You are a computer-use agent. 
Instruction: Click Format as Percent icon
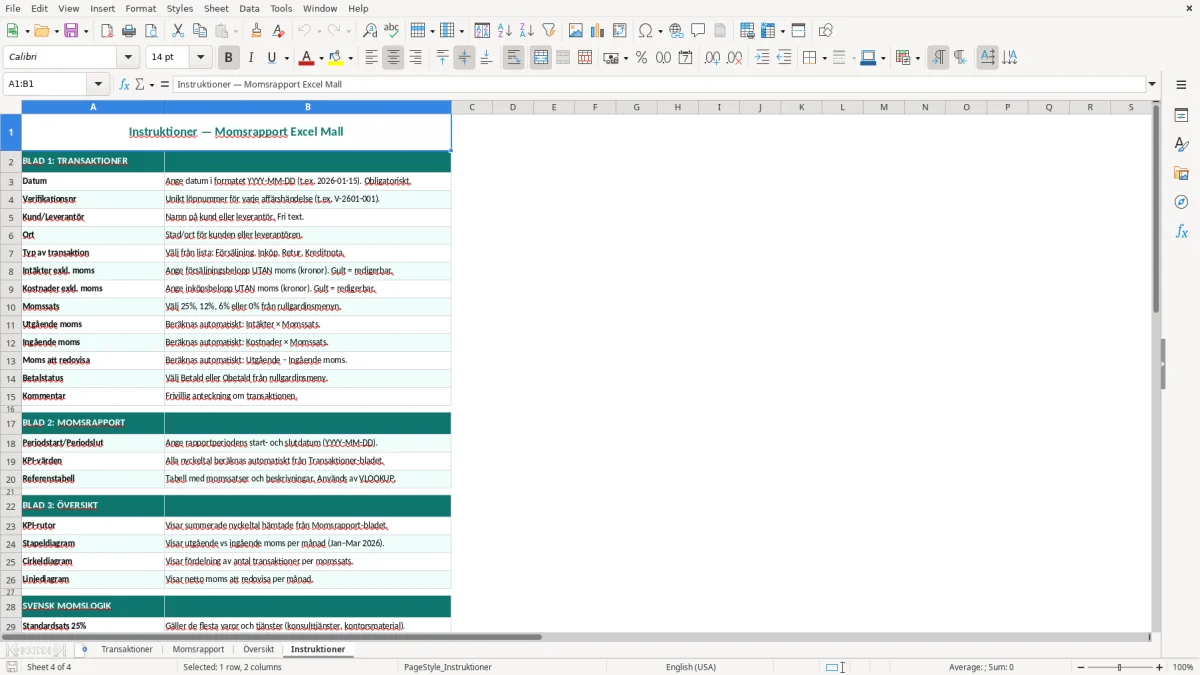642,58
